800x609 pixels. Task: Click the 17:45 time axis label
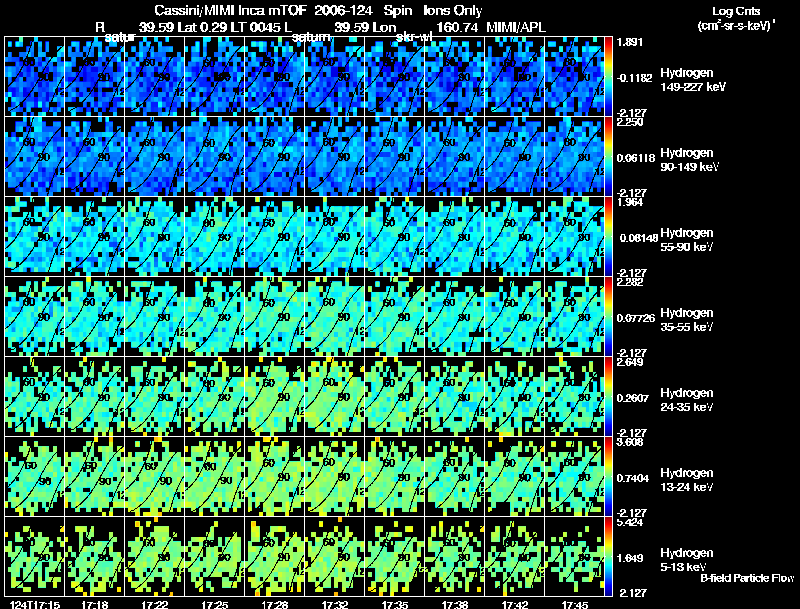click(574, 605)
